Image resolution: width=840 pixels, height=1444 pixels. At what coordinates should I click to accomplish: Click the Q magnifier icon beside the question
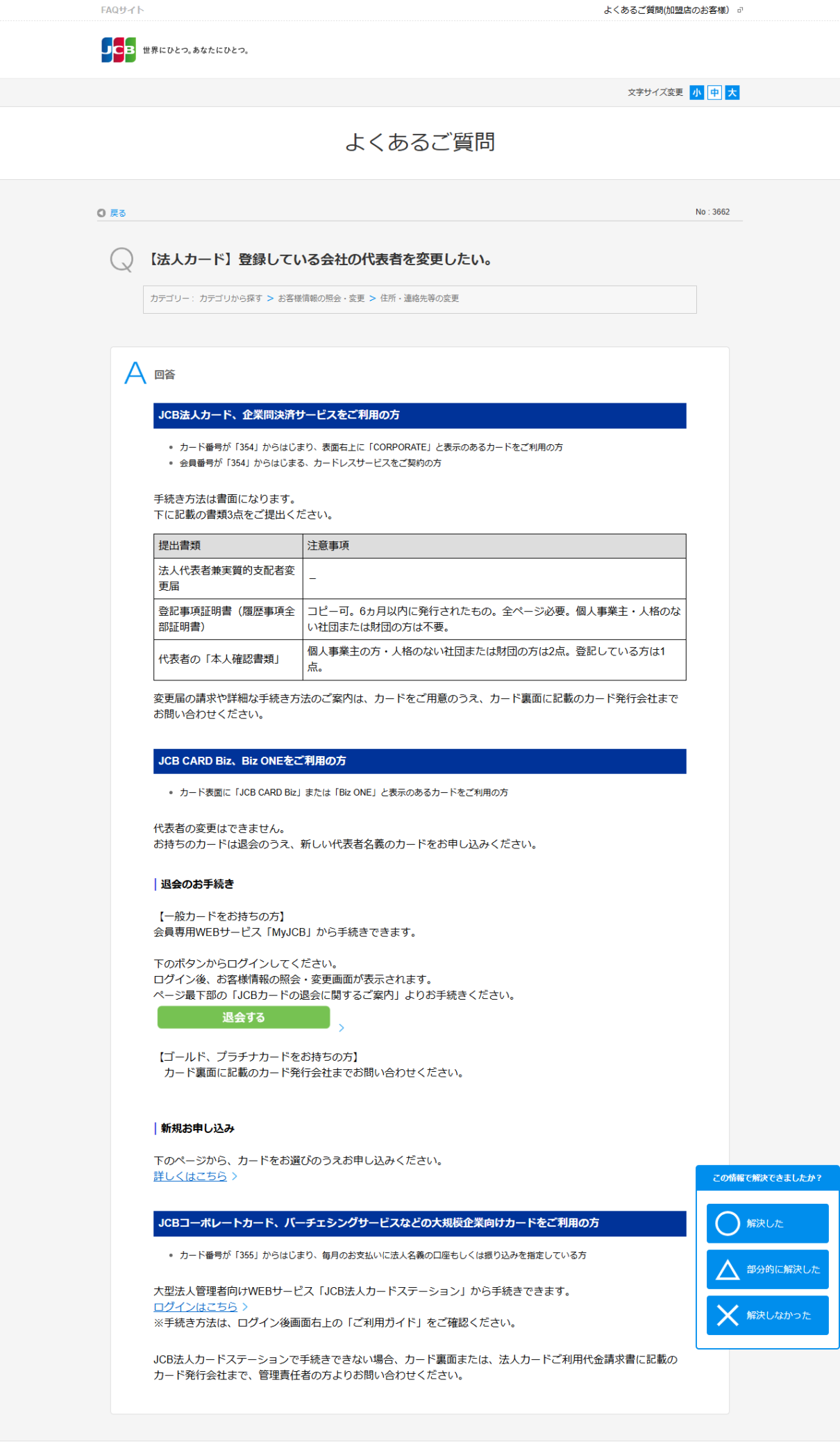[x=121, y=260]
